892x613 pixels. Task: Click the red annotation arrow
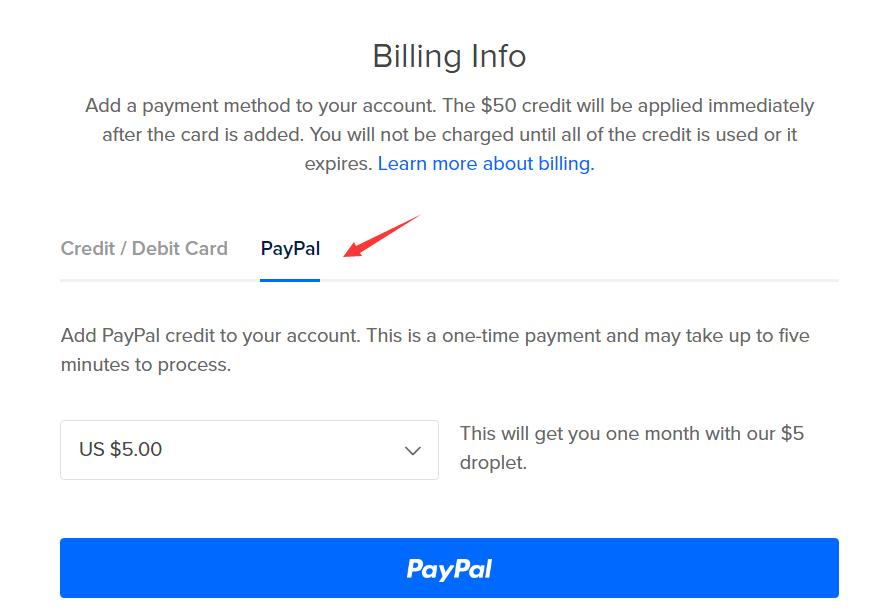point(382,236)
